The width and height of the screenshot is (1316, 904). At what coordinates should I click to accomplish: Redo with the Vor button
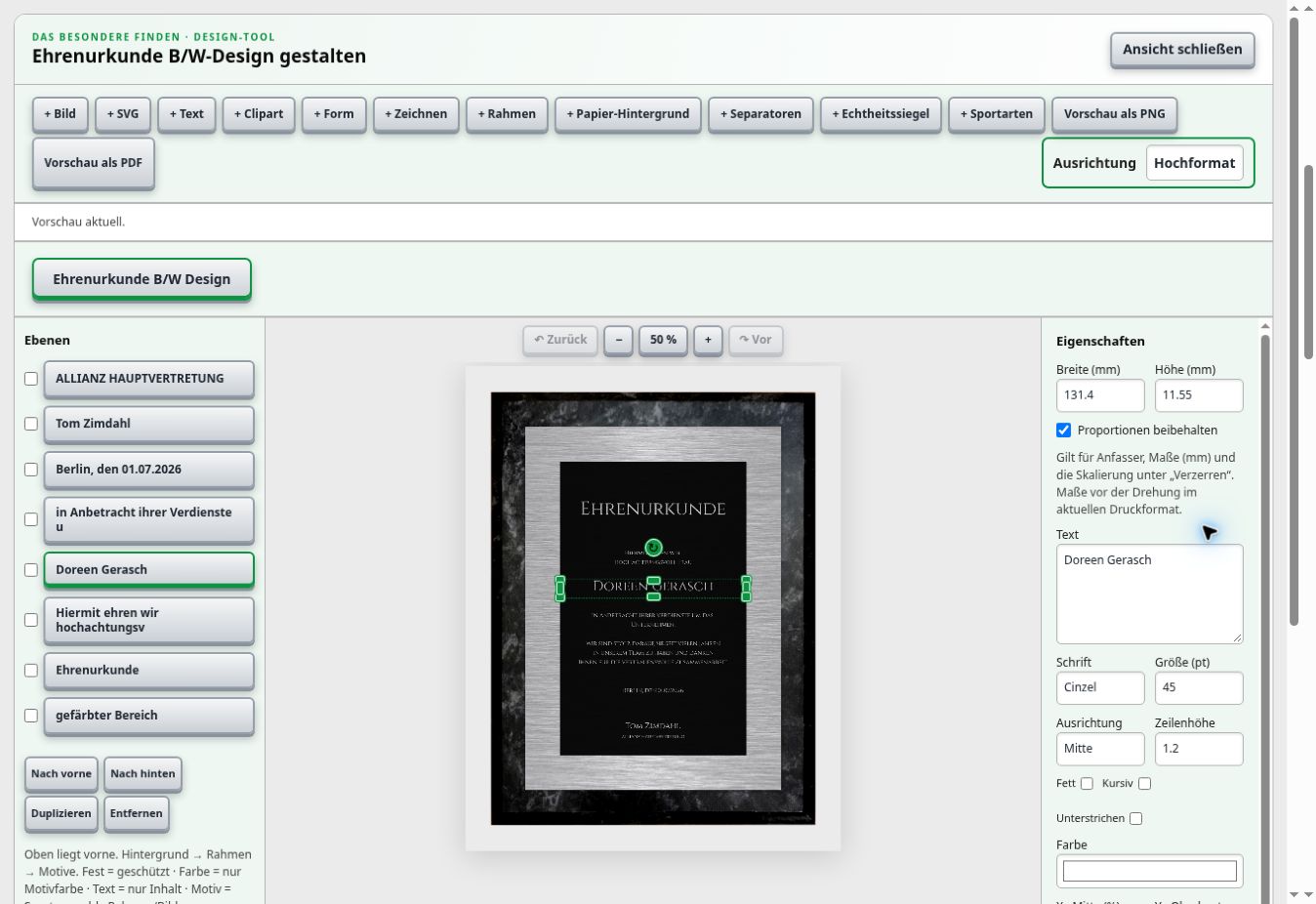[756, 340]
